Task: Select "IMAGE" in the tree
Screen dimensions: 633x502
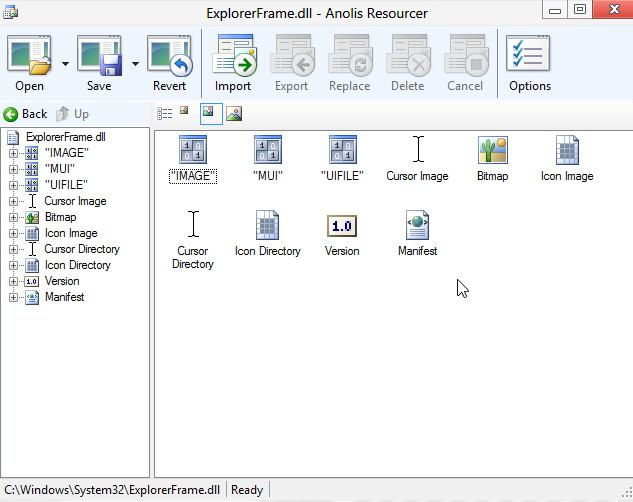Action: tap(67, 153)
